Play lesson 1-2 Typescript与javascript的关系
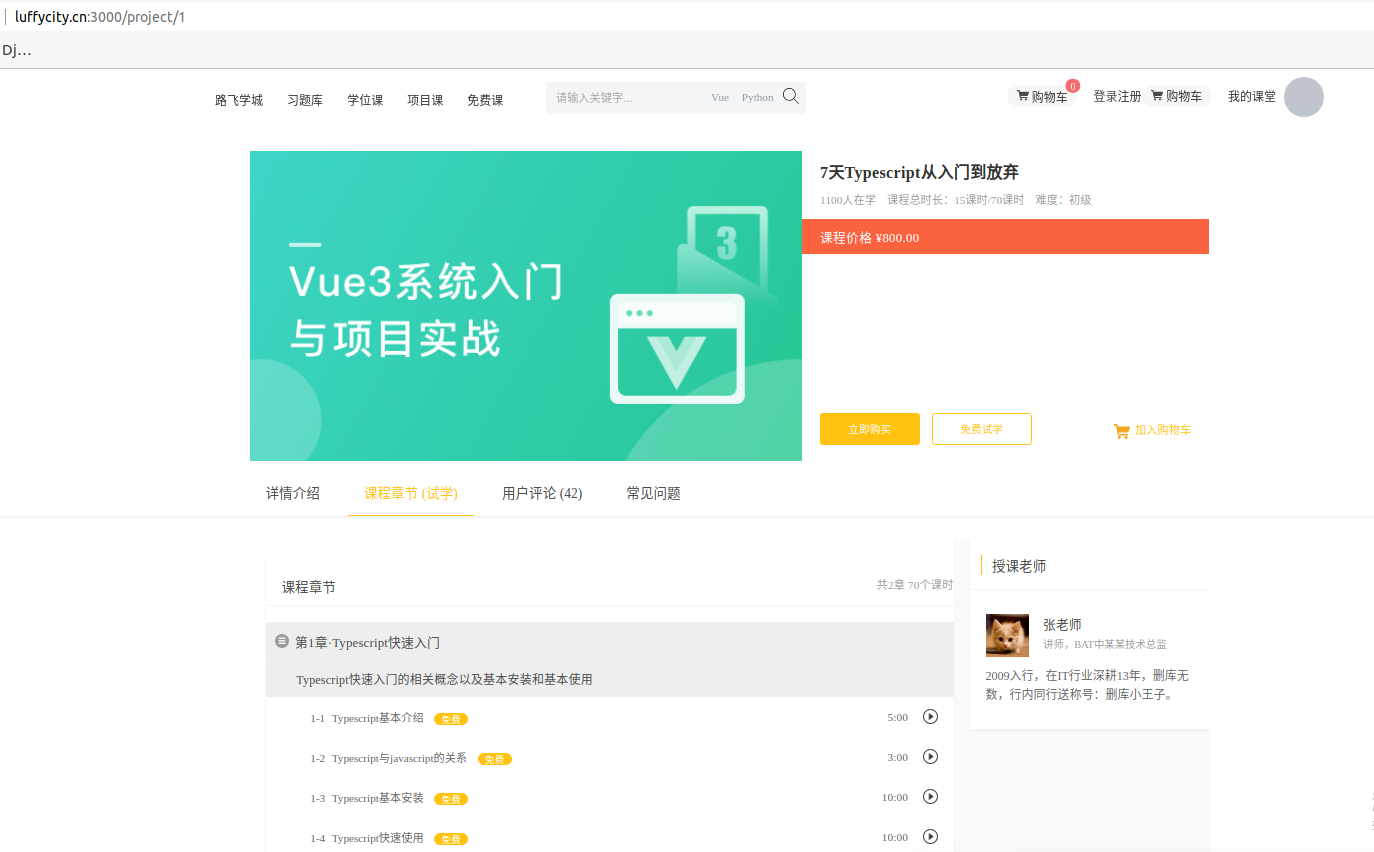Viewport: 1374px width, 852px height. pos(930,756)
